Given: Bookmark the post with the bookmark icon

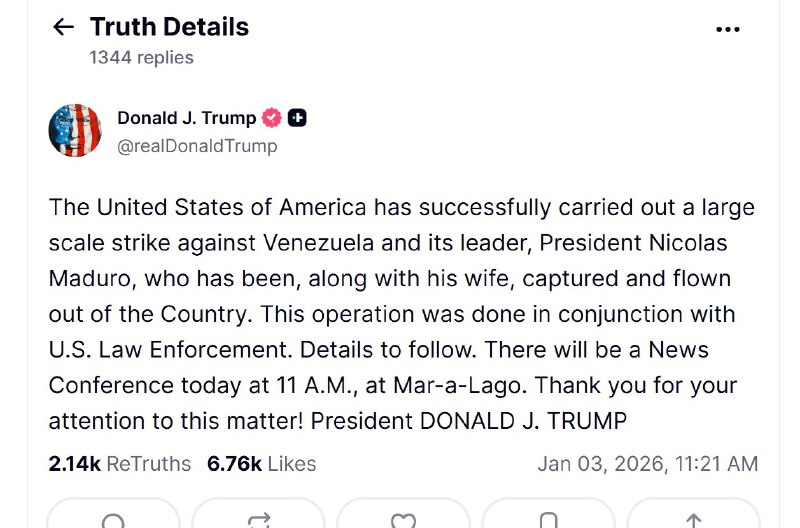Looking at the screenshot, I should point(548,520).
